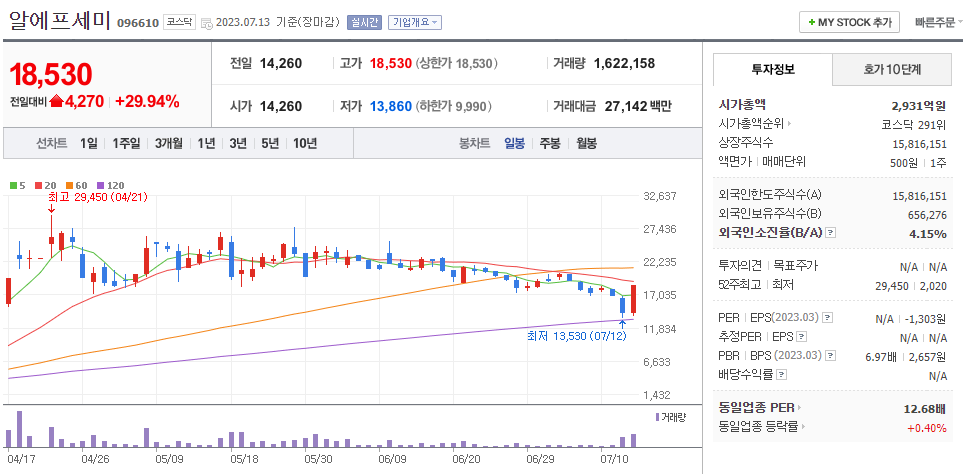Click the 코스닥 market badge

tap(181, 22)
